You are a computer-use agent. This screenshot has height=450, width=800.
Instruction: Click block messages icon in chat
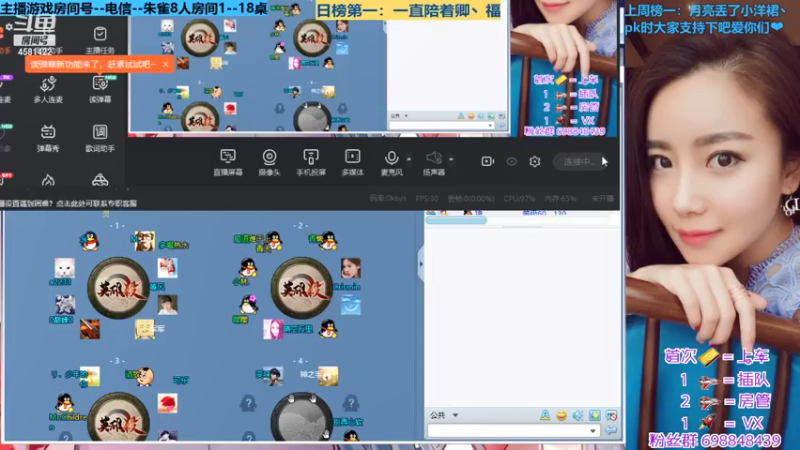[x=611, y=415]
